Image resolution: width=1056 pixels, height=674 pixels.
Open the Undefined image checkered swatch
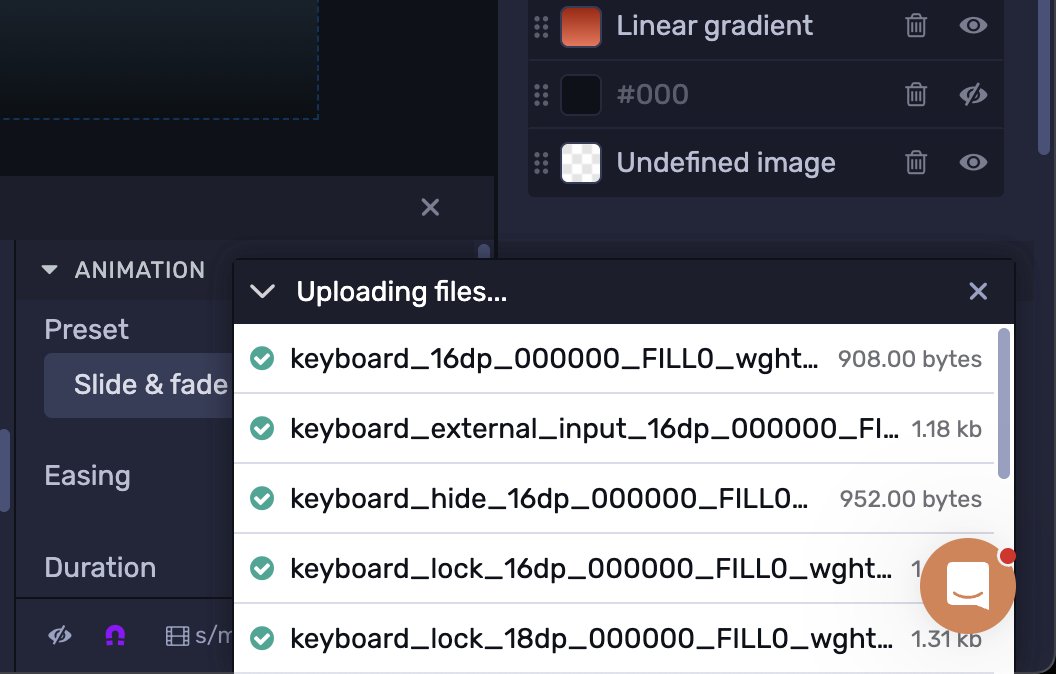coord(581,163)
